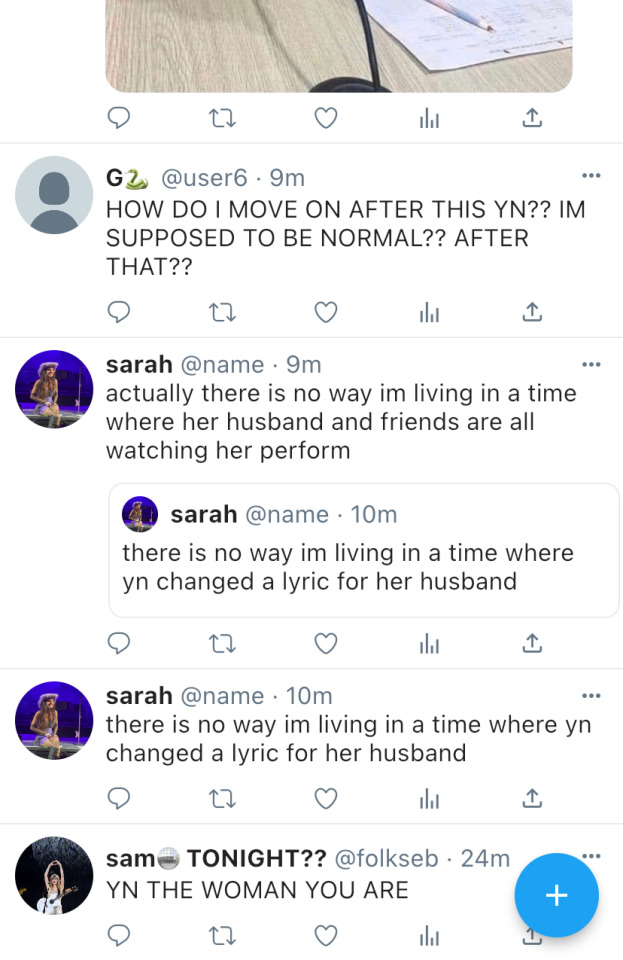Open the @folkseb profile handle
This screenshot has height=960, width=623.
[x=388, y=858]
